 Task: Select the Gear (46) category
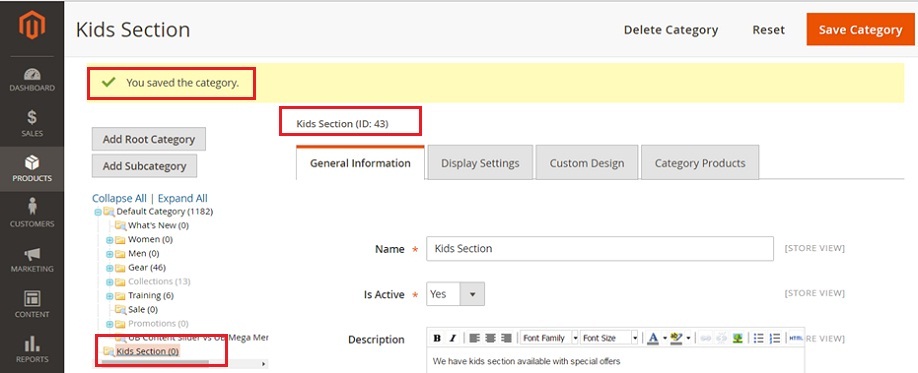tap(147, 268)
